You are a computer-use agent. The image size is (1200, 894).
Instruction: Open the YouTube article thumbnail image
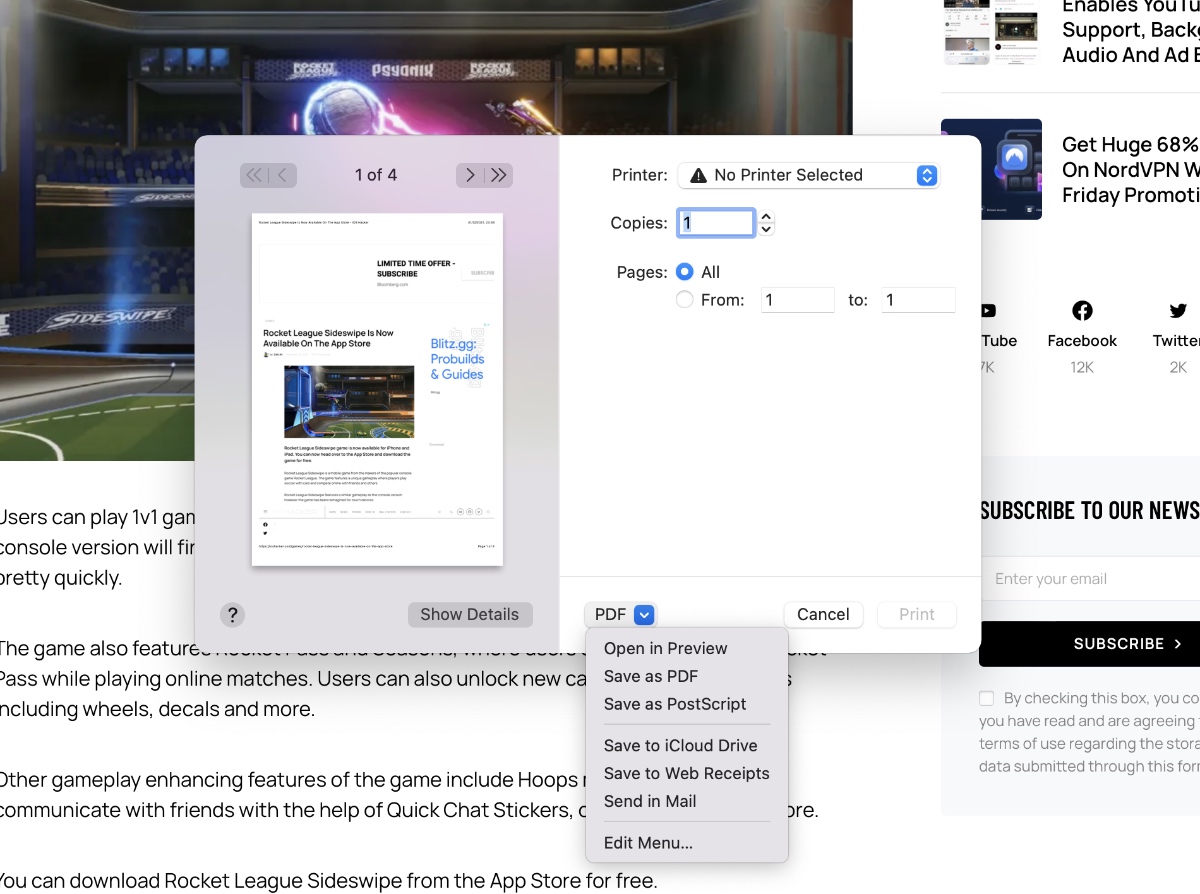point(991,31)
